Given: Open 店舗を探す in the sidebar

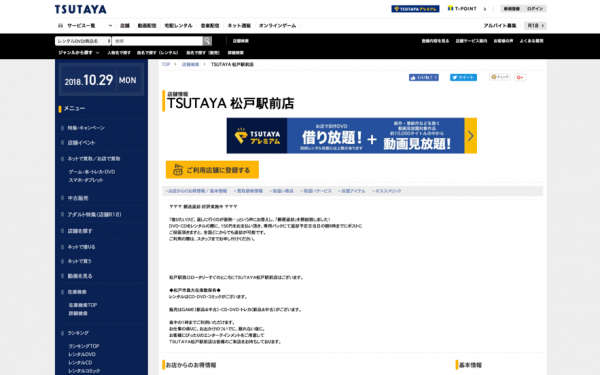Looking at the screenshot, I should (80, 231).
